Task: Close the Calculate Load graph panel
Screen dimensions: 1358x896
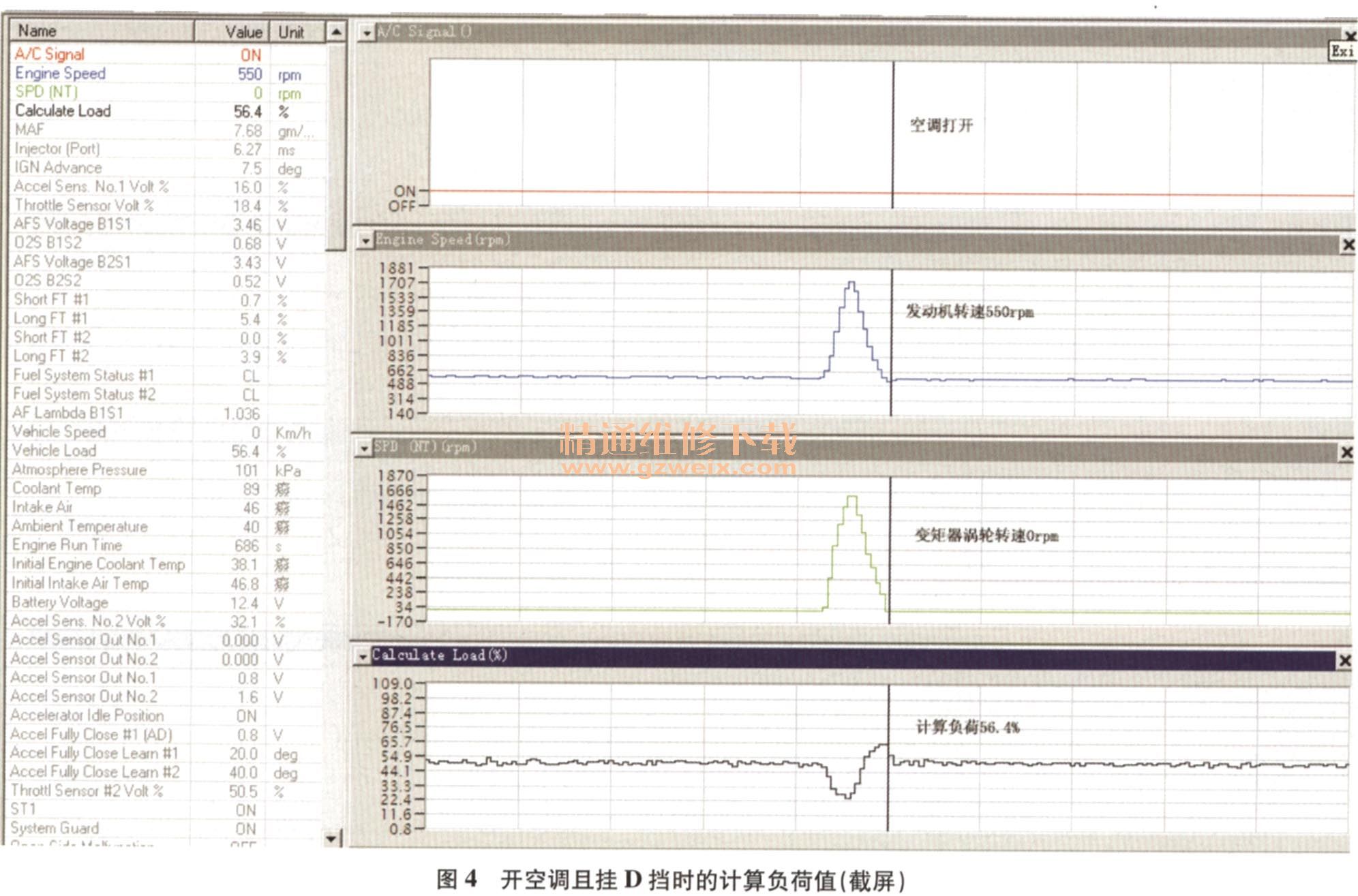Action: [x=1344, y=660]
